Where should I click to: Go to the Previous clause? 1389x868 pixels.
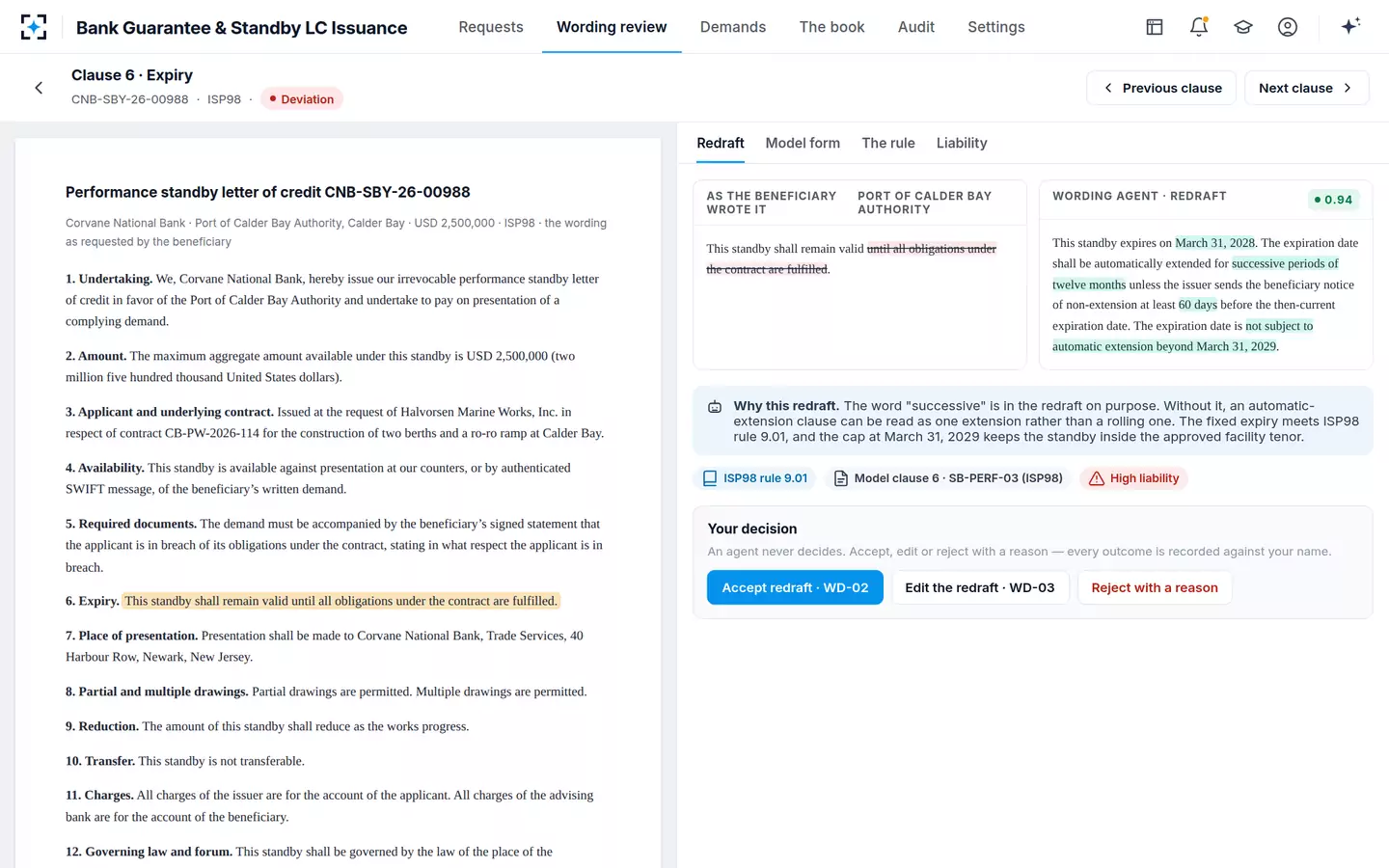tap(1162, 88)
